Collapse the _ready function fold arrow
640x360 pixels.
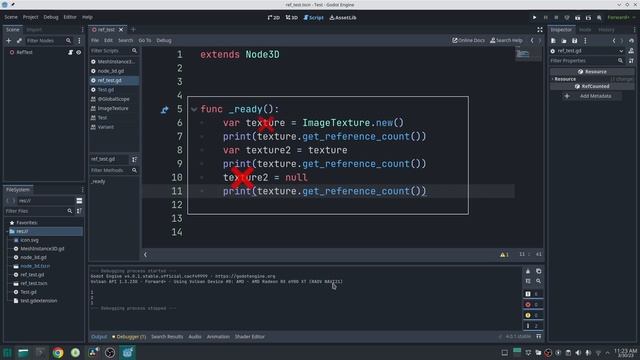pyautogui.click(x=194, y=109)
